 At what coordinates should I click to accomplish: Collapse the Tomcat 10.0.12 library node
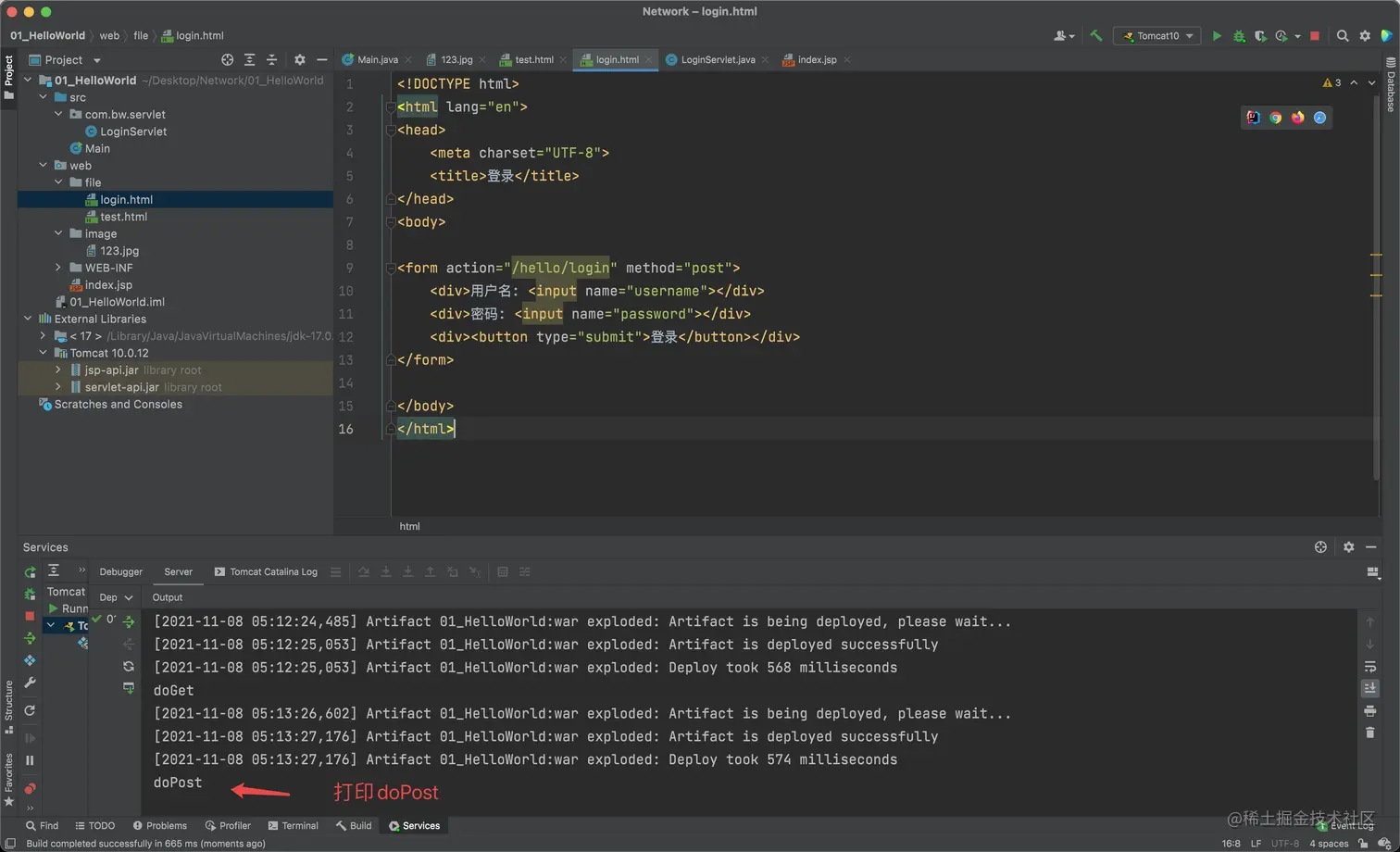(x=43, y=353)
